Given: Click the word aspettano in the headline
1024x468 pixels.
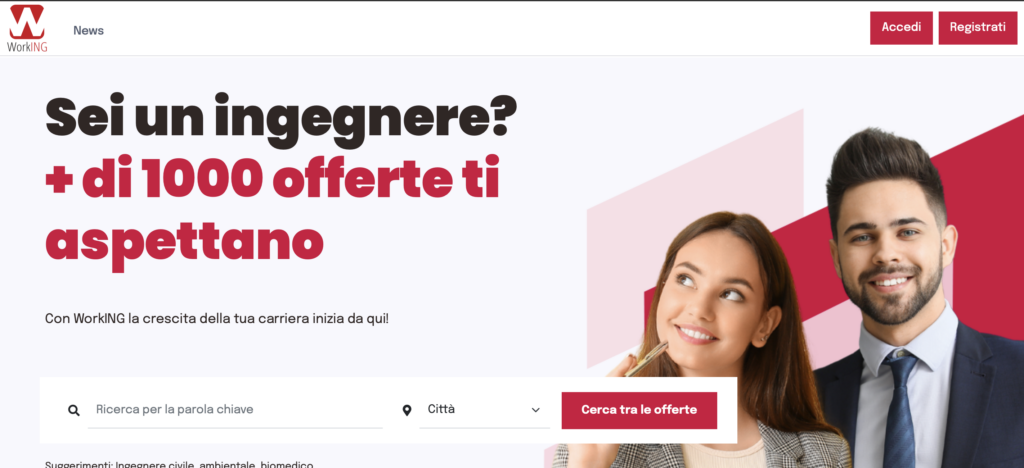Looking at the screenshot, I should 184,243.
